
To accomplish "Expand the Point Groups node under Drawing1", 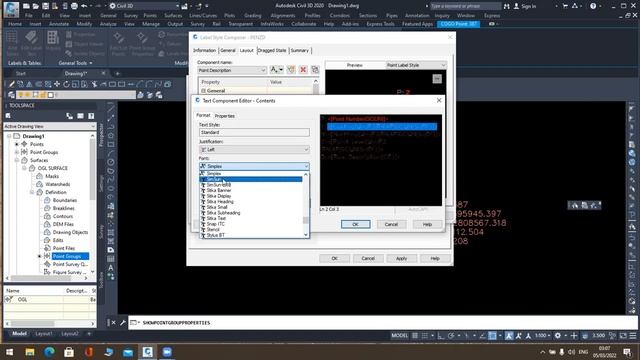I will 17,152.
